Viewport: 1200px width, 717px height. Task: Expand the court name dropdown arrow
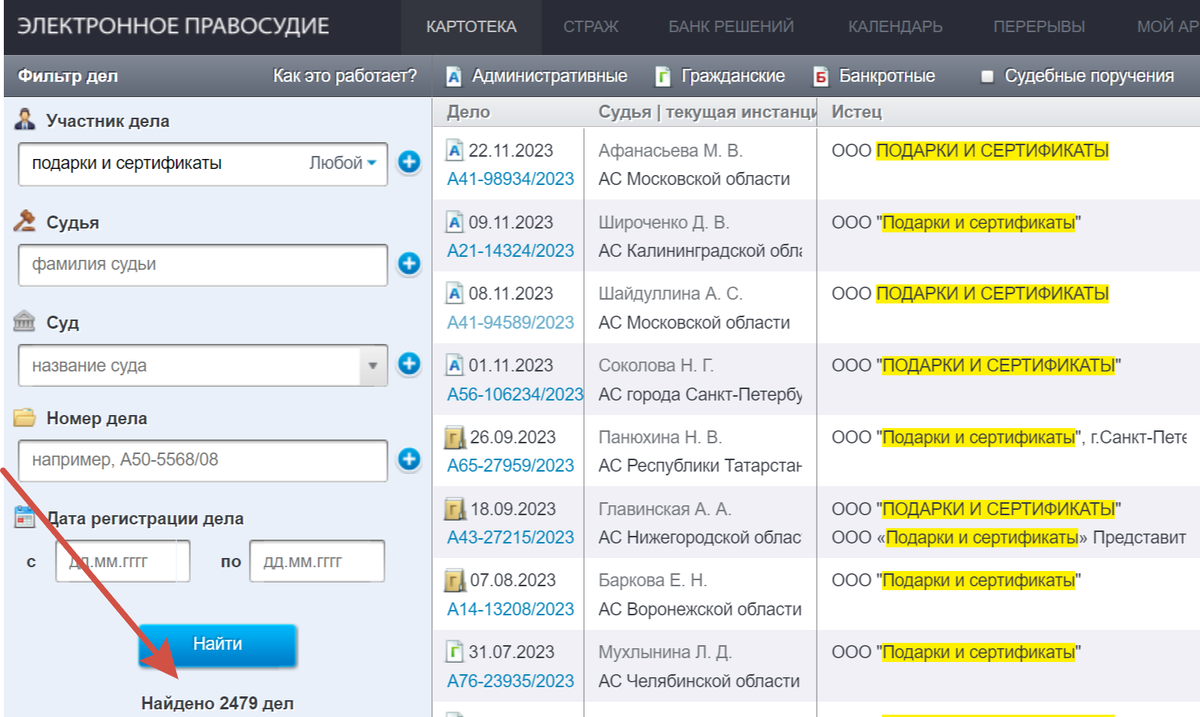[373, 366]
